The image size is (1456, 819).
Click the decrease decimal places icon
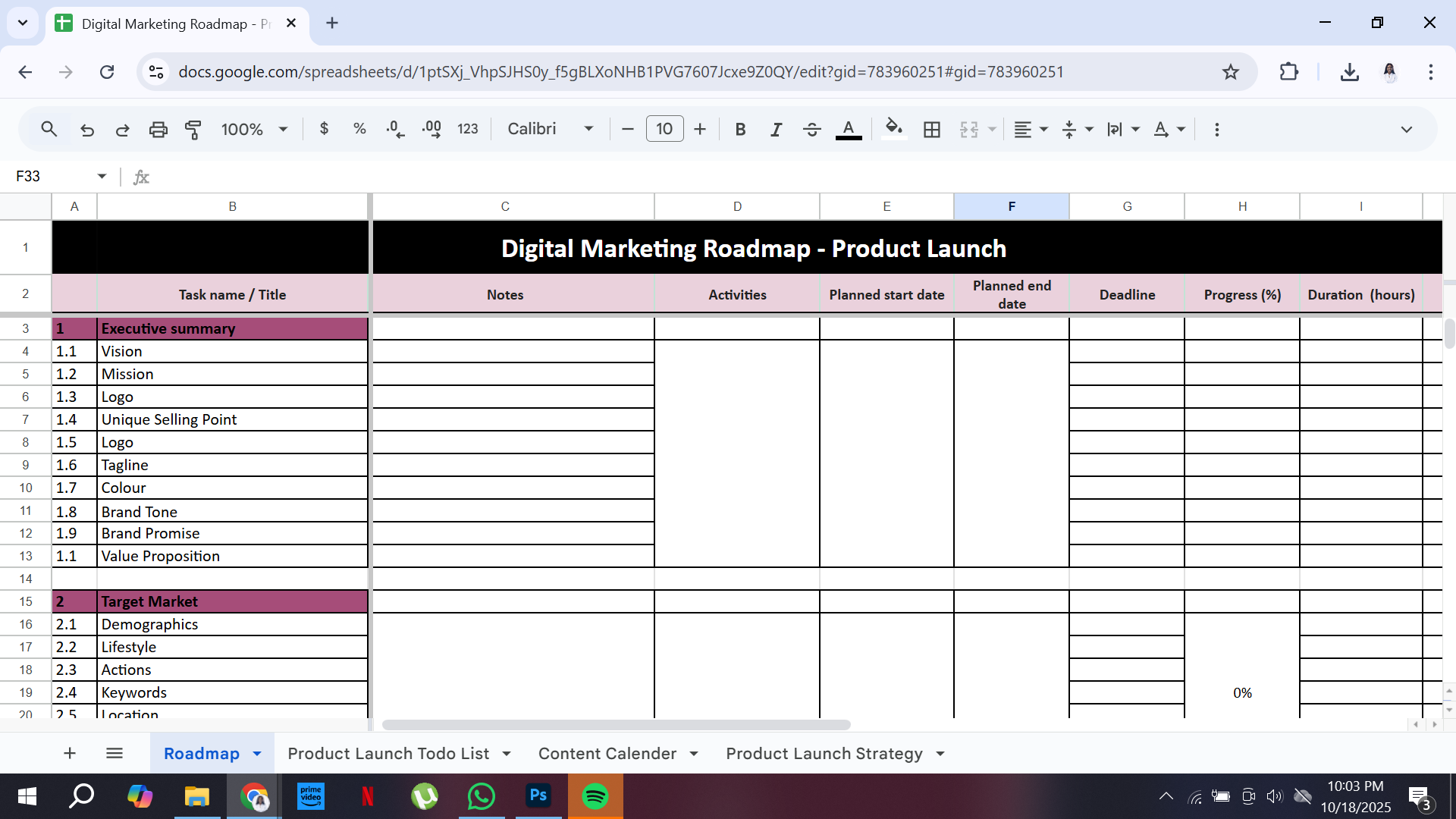click(x=395, y=130)
